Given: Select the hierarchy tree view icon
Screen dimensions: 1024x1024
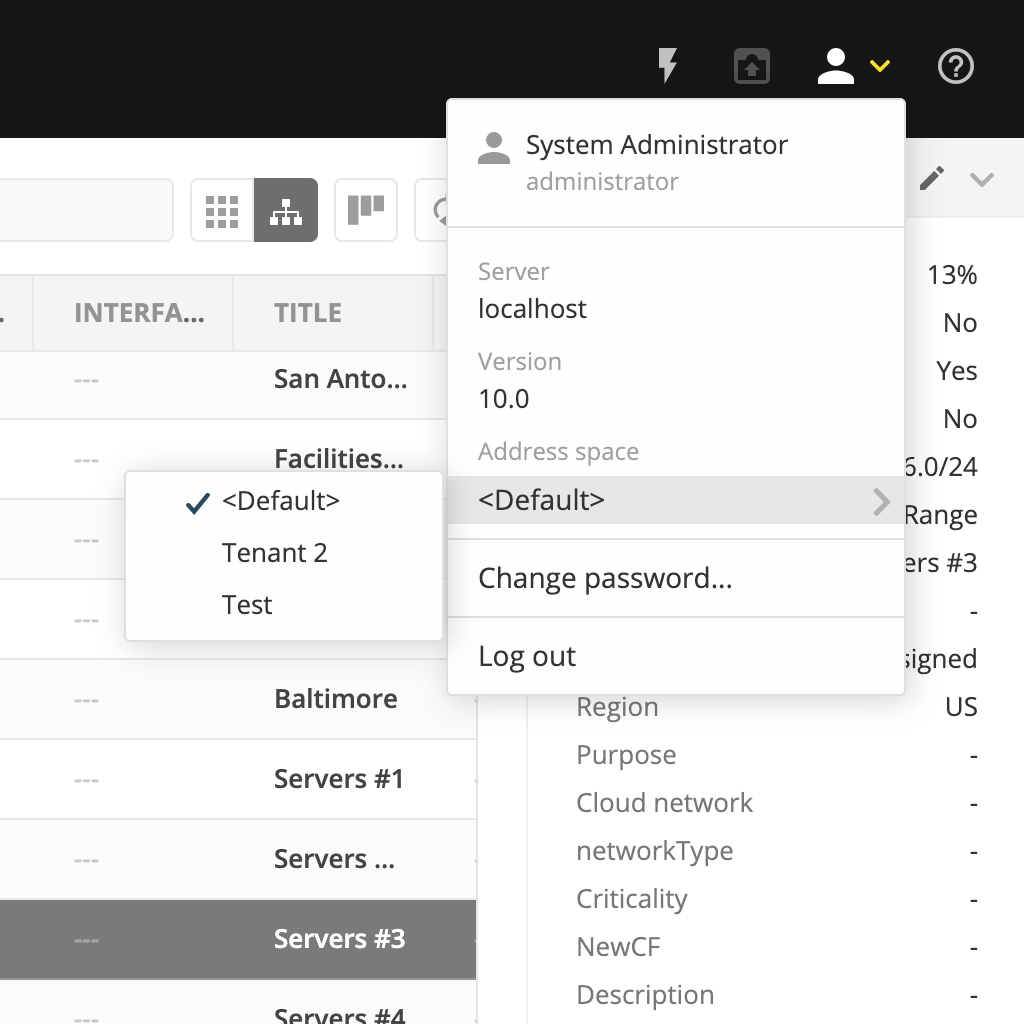Looking at the screenshot, I should 286,210.
